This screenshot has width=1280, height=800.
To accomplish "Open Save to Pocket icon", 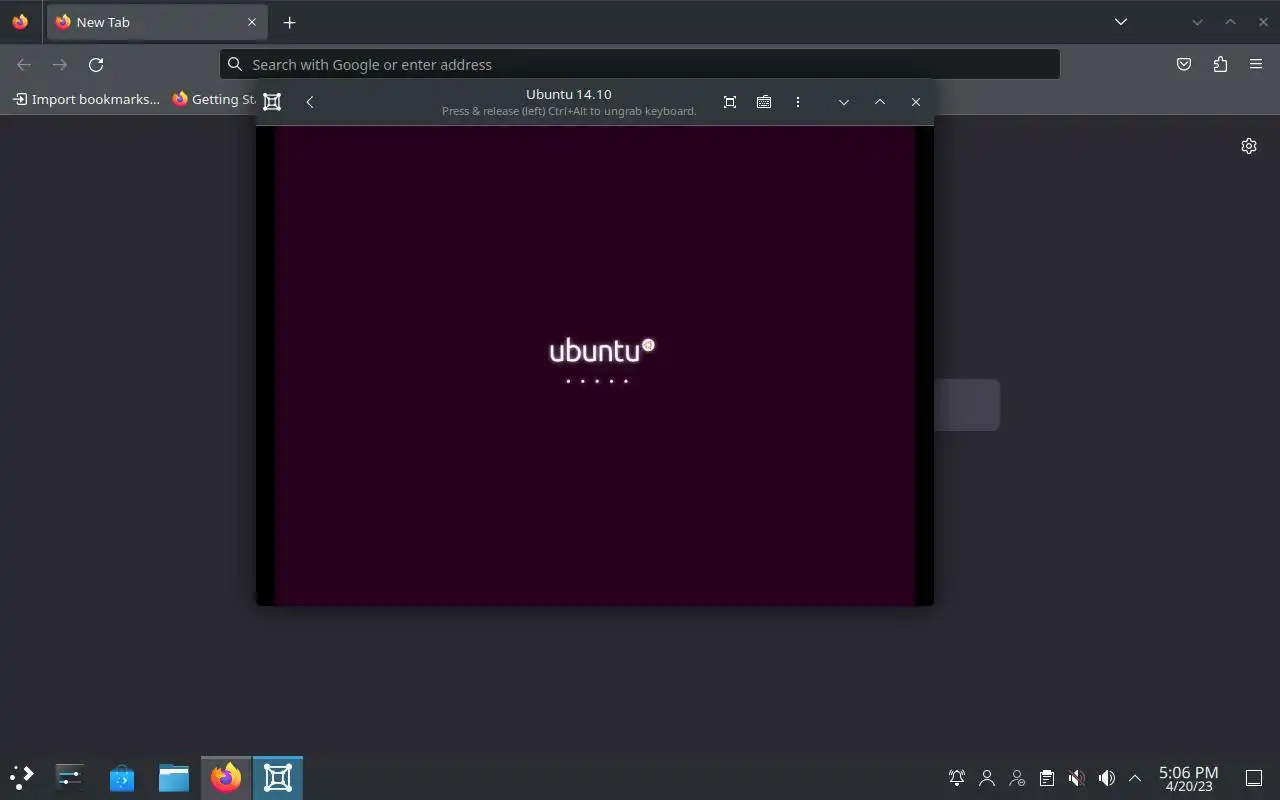I will pos(1184,65).
